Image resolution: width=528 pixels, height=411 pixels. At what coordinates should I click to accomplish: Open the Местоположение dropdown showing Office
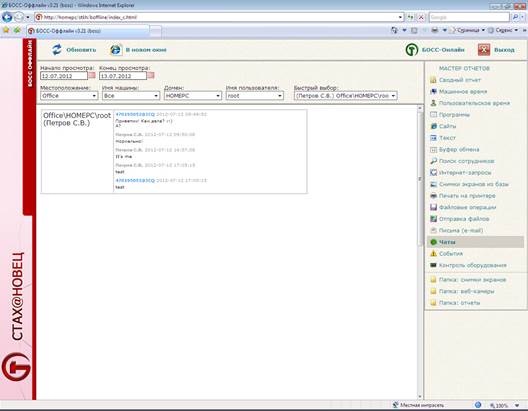[x=69, y=96]
